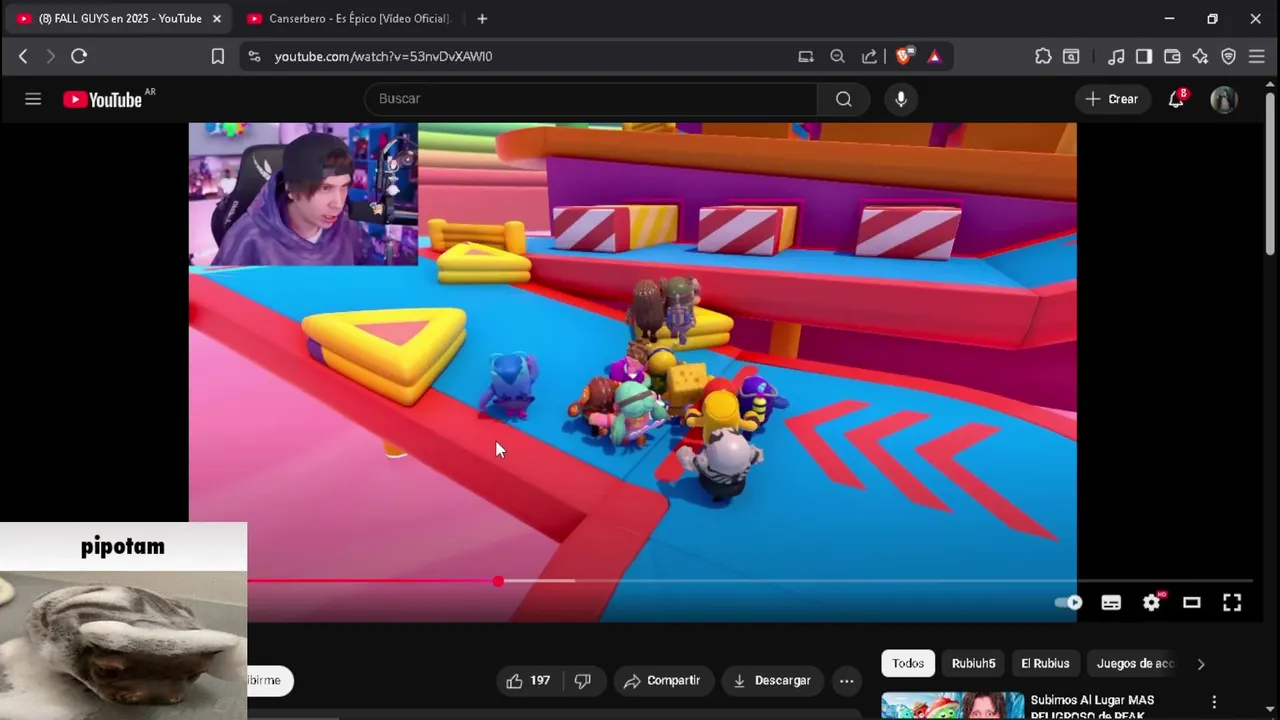1280x720 pixels.
Task: Go back with browser back arrow
Action: pyautogui.click(x=23, y=56)
